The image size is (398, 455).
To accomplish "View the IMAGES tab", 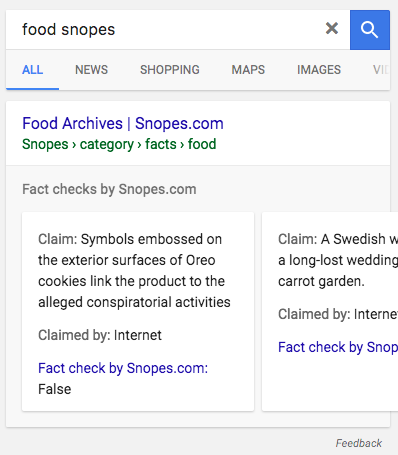I will click(319, 70).
